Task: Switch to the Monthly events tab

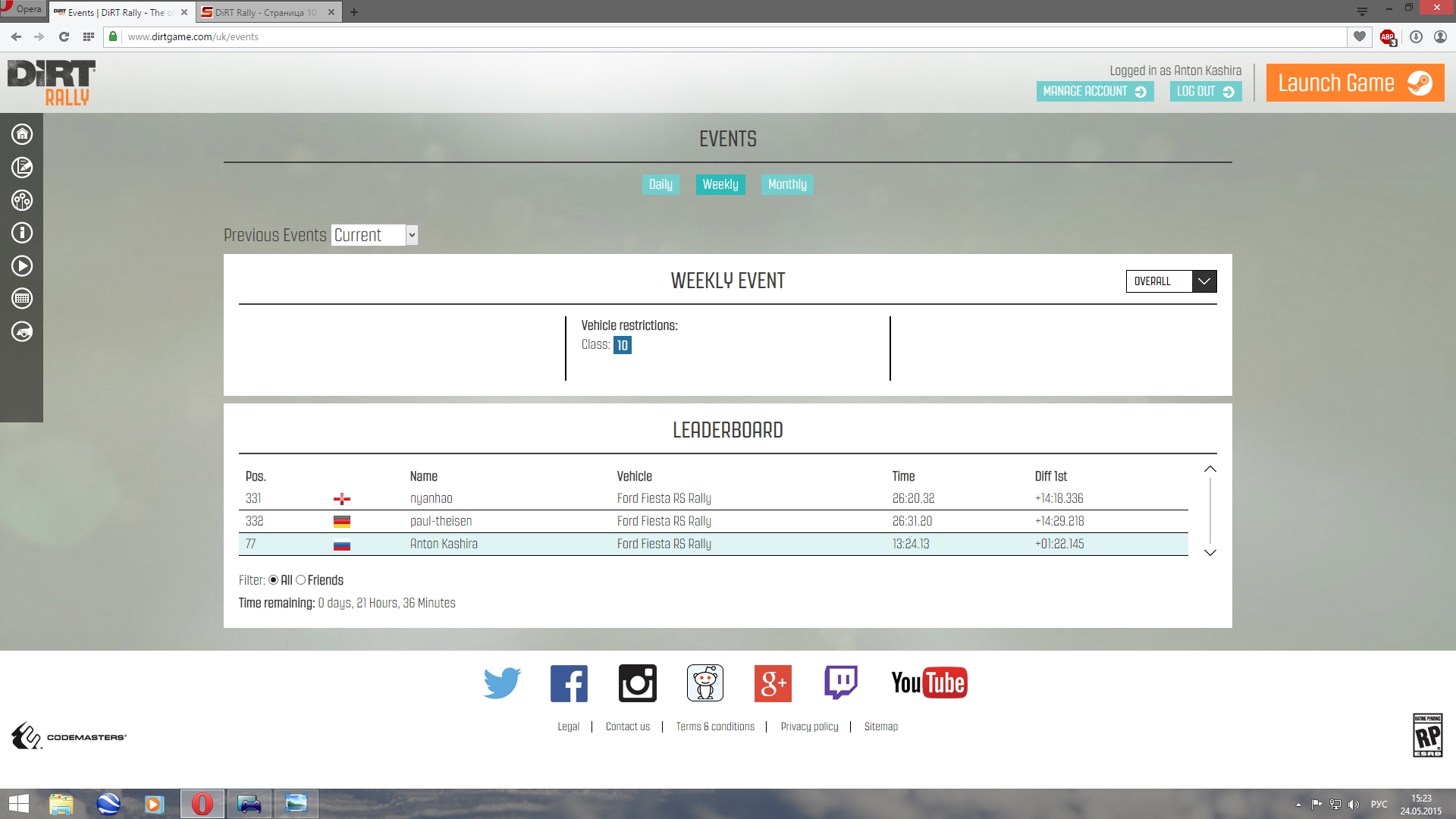Action: (x=787, y=184)
